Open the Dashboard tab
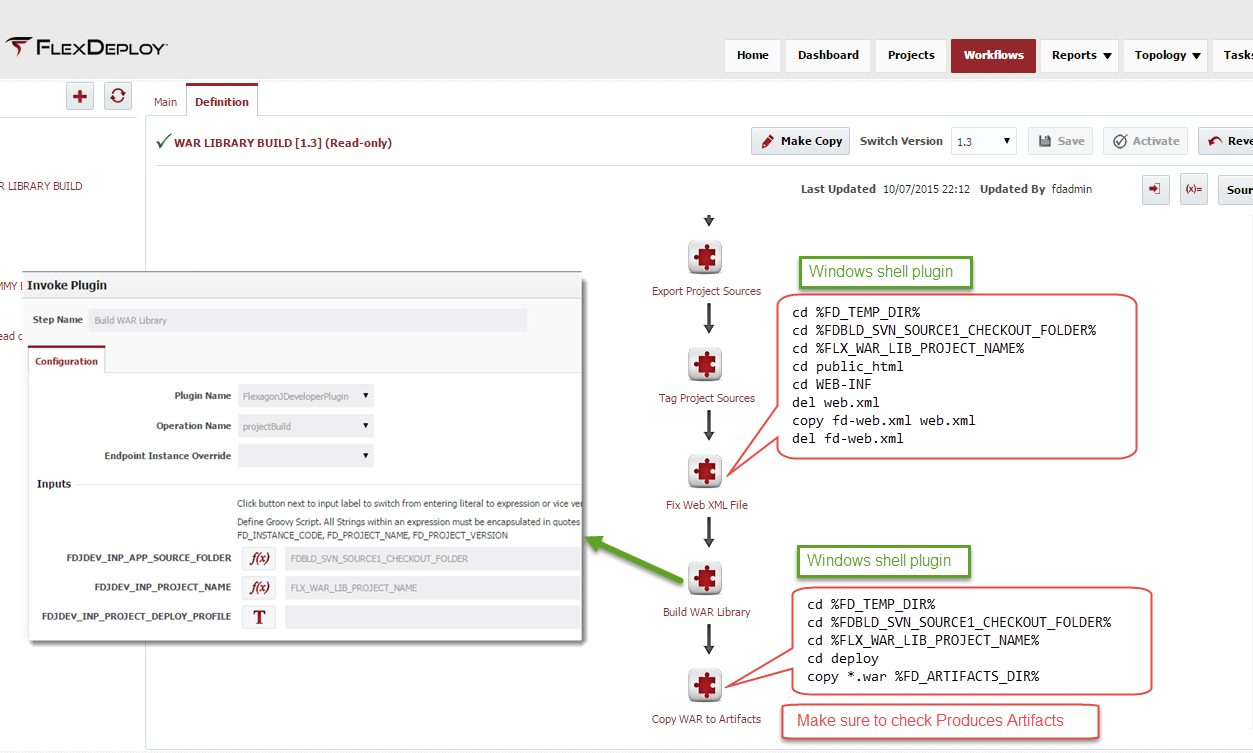Screen dimensions: 1253x753 click(828, 55)
